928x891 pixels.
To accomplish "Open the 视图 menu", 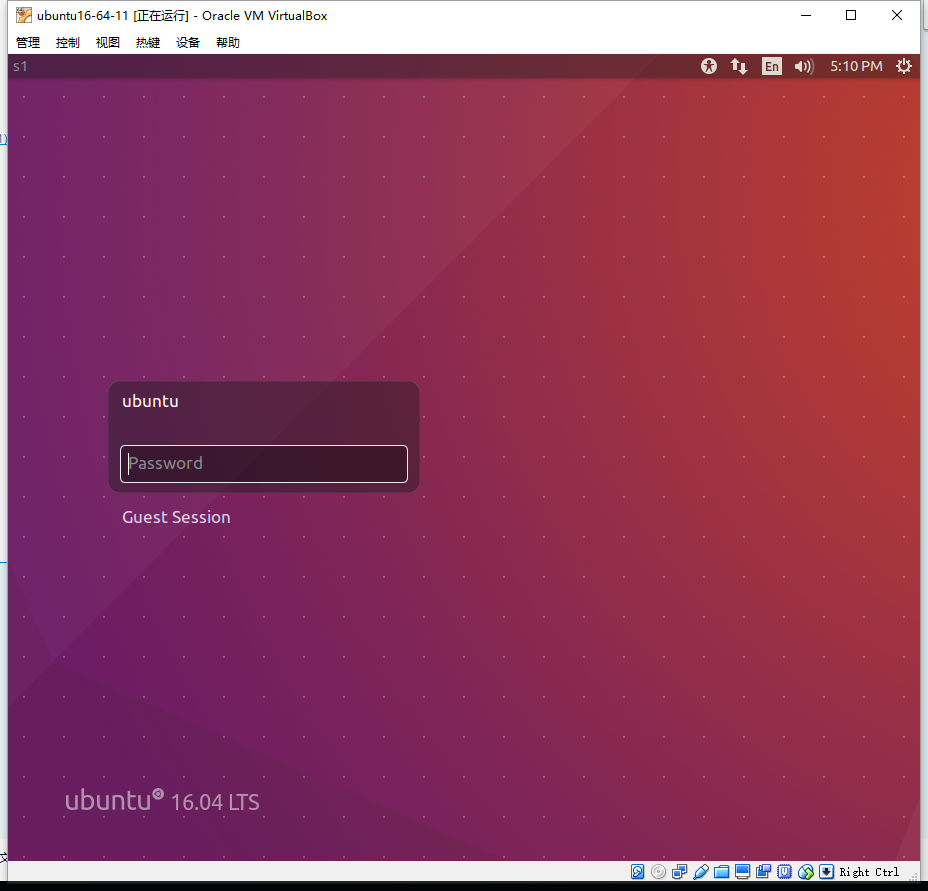I will (x=108, y=43).
